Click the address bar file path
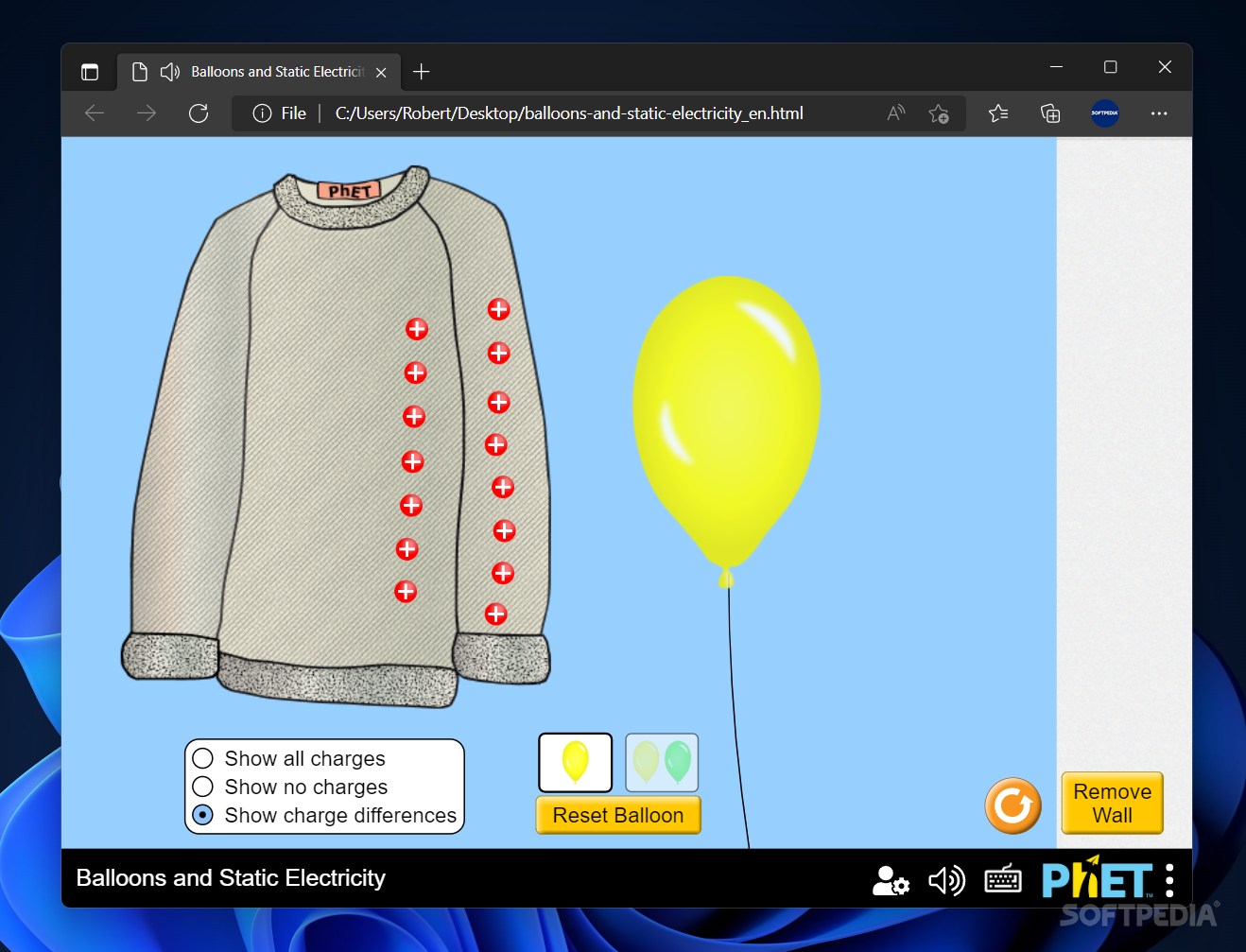 (569, 113)
